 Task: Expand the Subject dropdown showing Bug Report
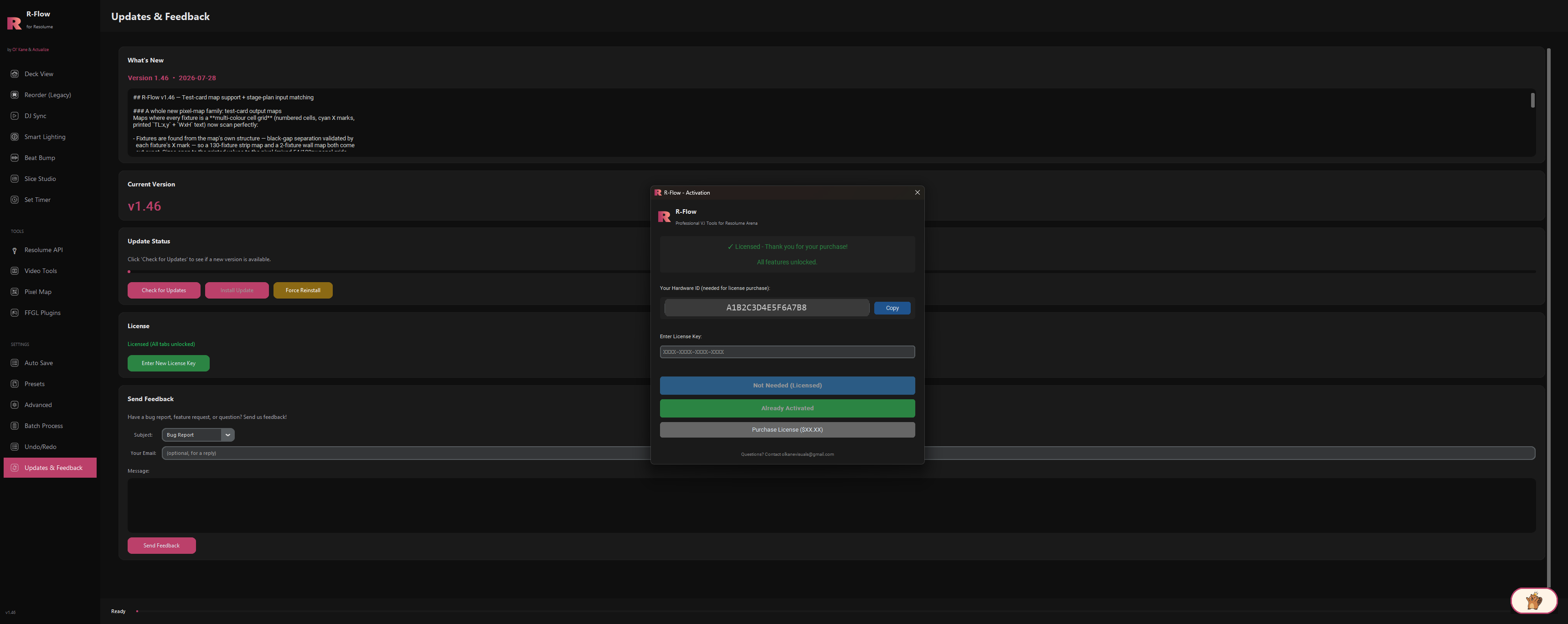(x=198, y=435)
